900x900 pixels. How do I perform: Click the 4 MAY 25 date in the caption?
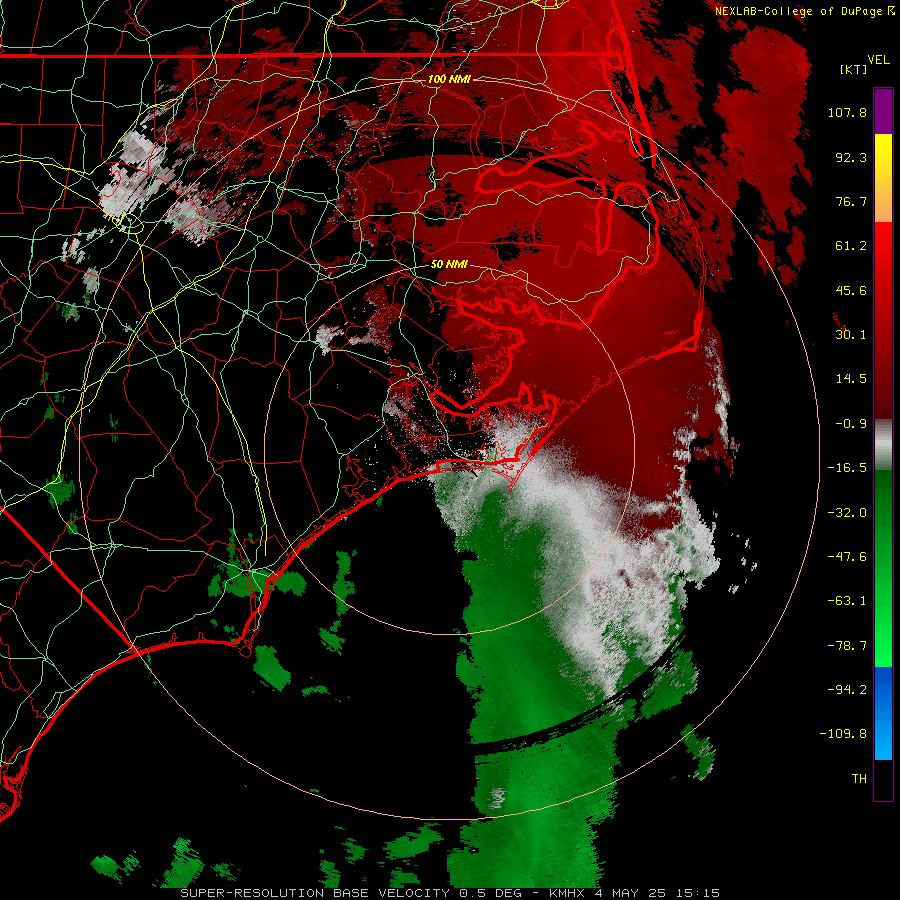pyautogui.click(x=630, y=893)
